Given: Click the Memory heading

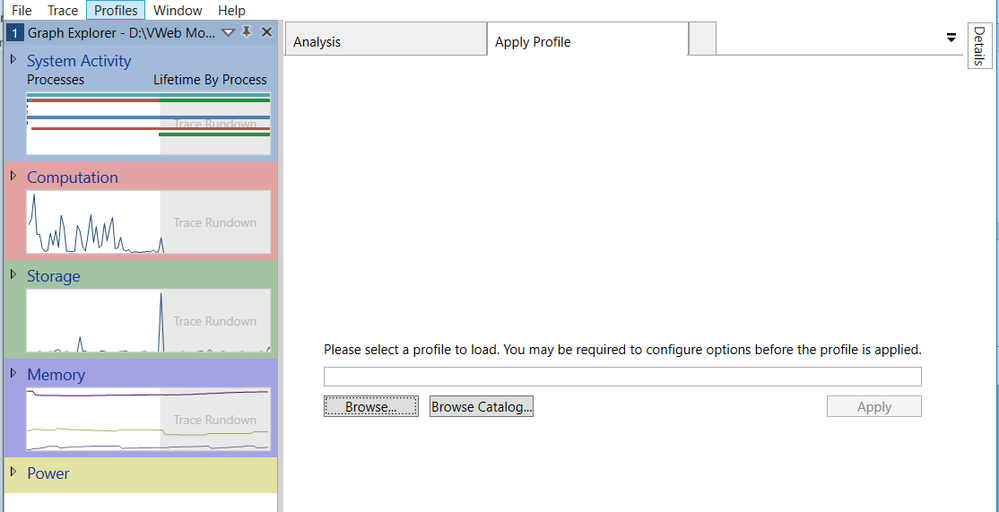Looking at the screenshot, I should (56, 374).
